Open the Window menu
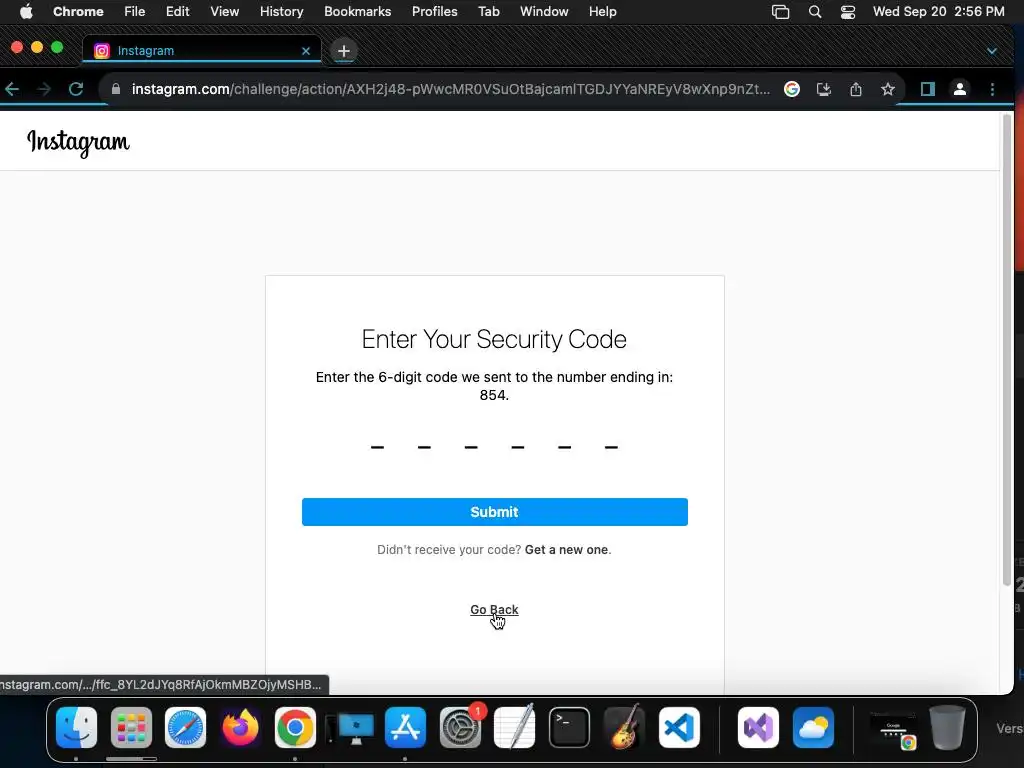The image size is (1024, 768). coord(544,11)
